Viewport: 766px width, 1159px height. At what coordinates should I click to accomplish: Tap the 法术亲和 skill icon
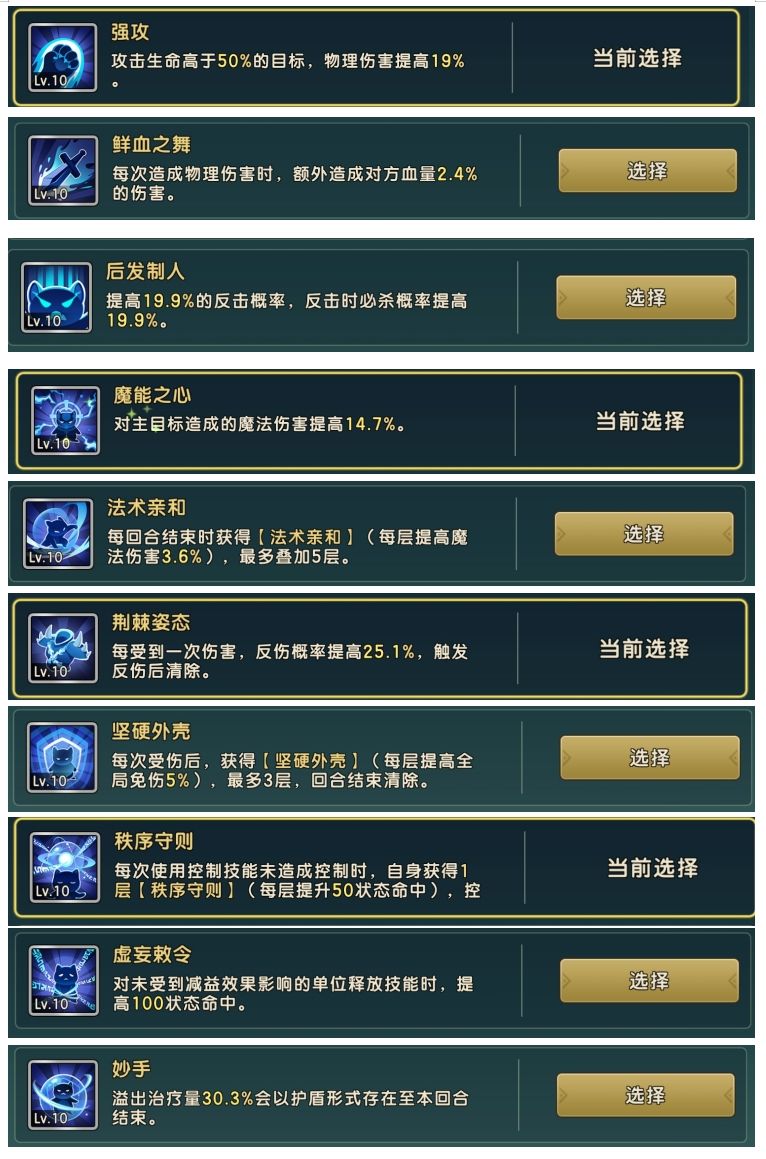tap(58, 533)
